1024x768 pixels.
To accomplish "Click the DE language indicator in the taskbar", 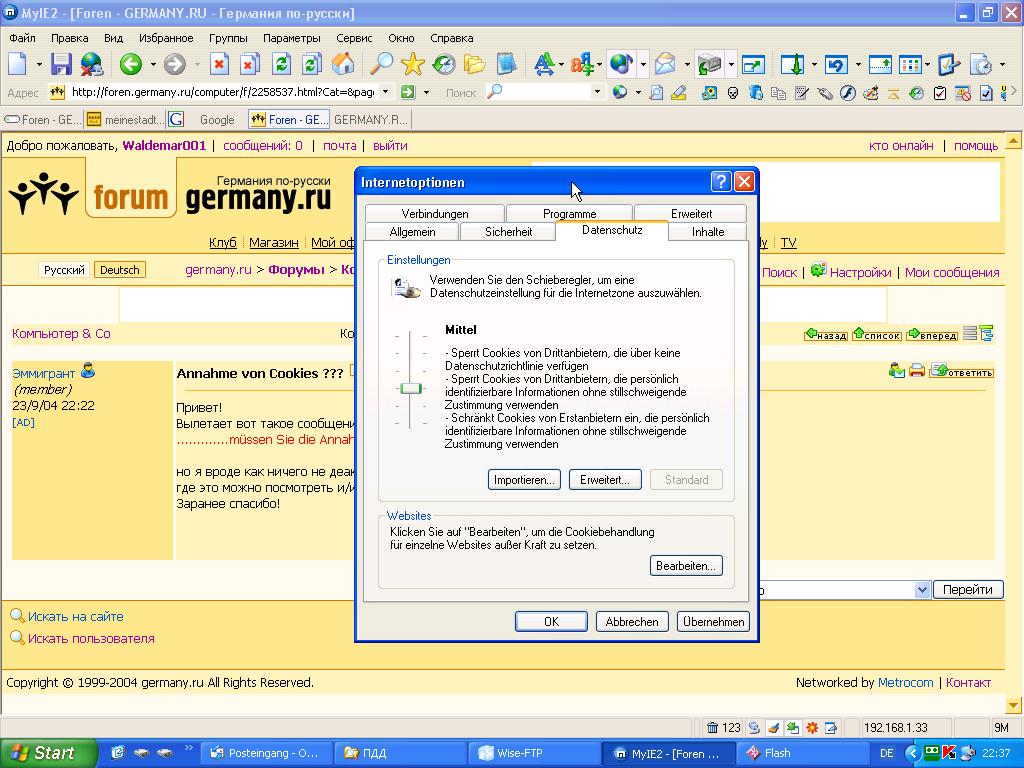I will (x=886, y=753).
